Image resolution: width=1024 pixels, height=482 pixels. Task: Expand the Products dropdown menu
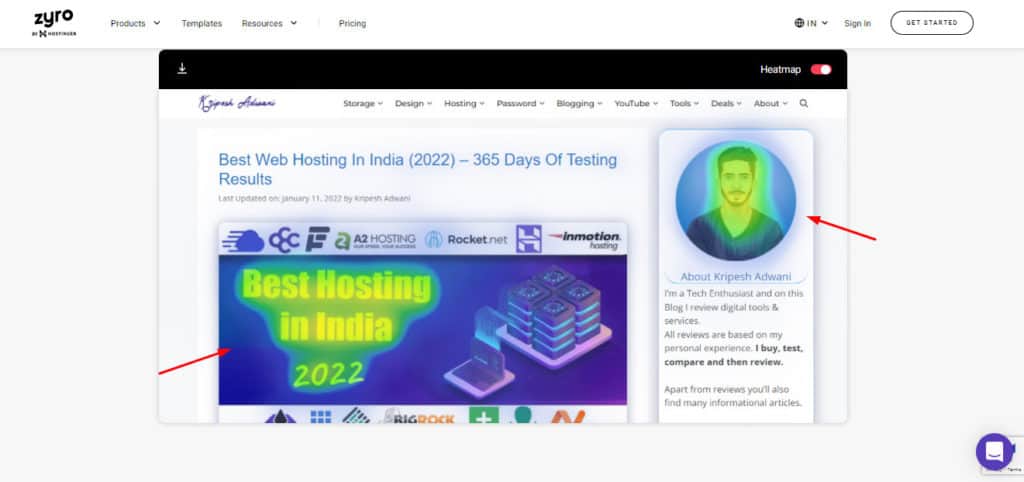pyautogui.click(x=135, y=23)
